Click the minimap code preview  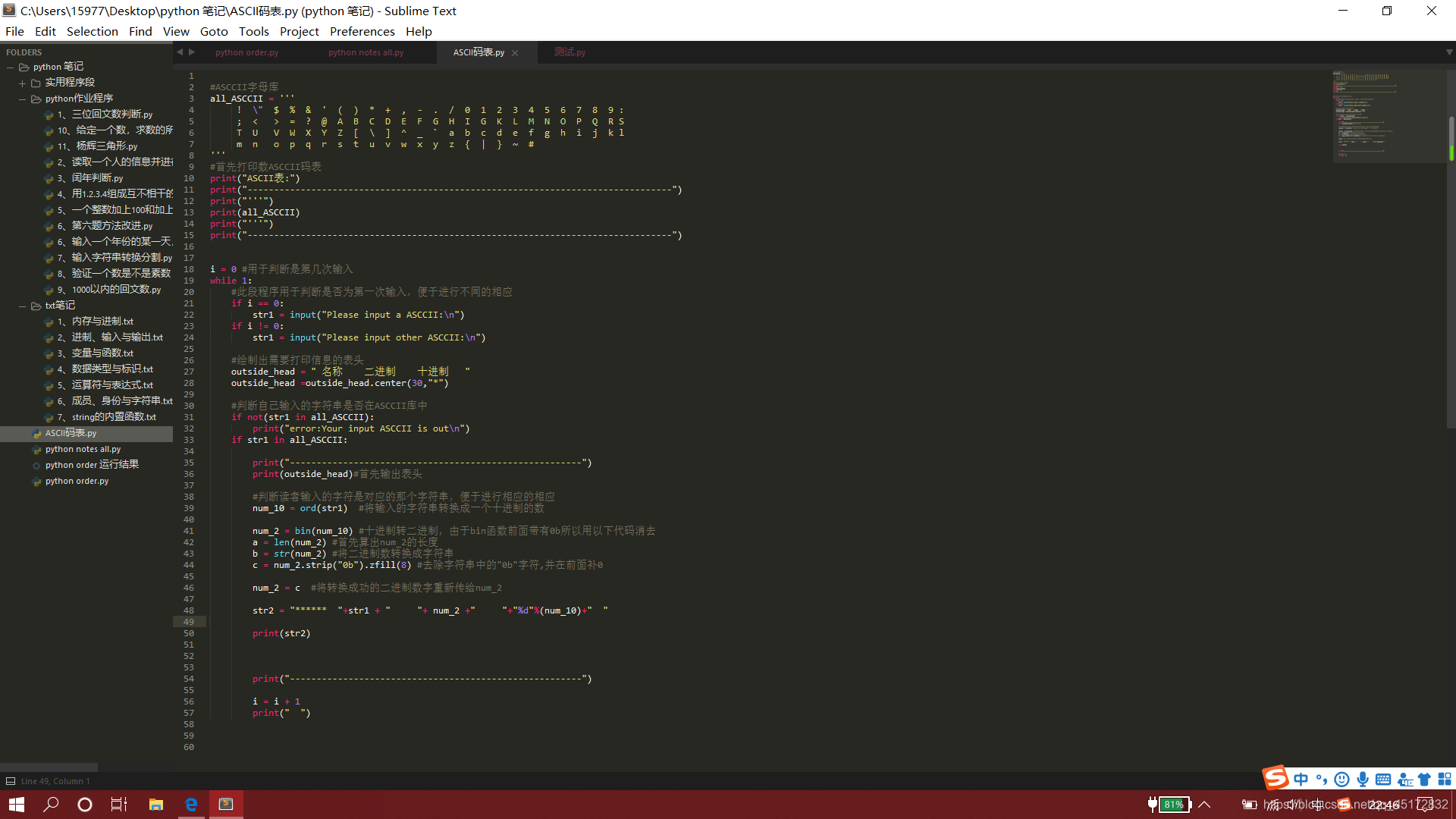coord(1389,115)
